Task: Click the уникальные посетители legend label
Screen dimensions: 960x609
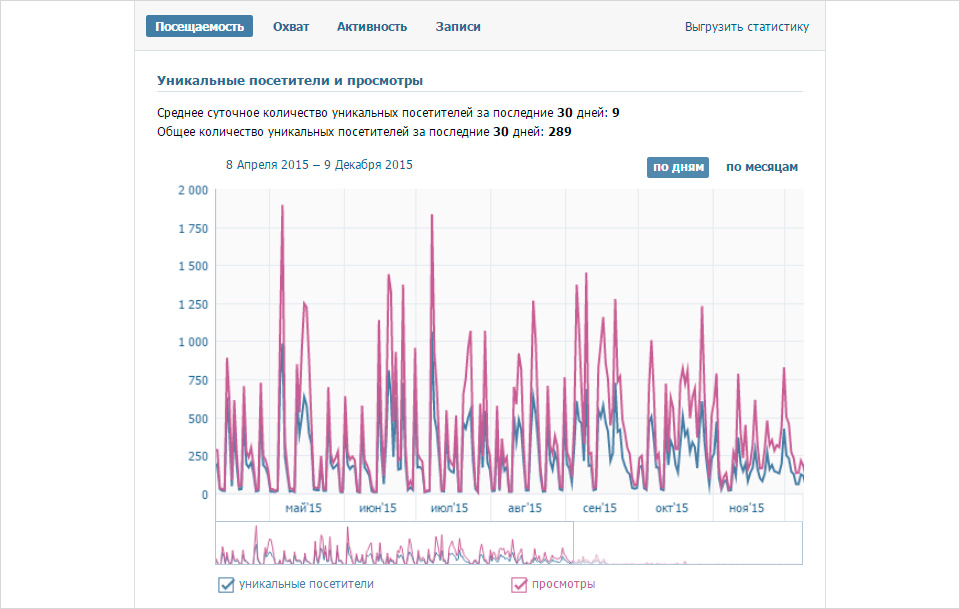Action: click(306, 584)
